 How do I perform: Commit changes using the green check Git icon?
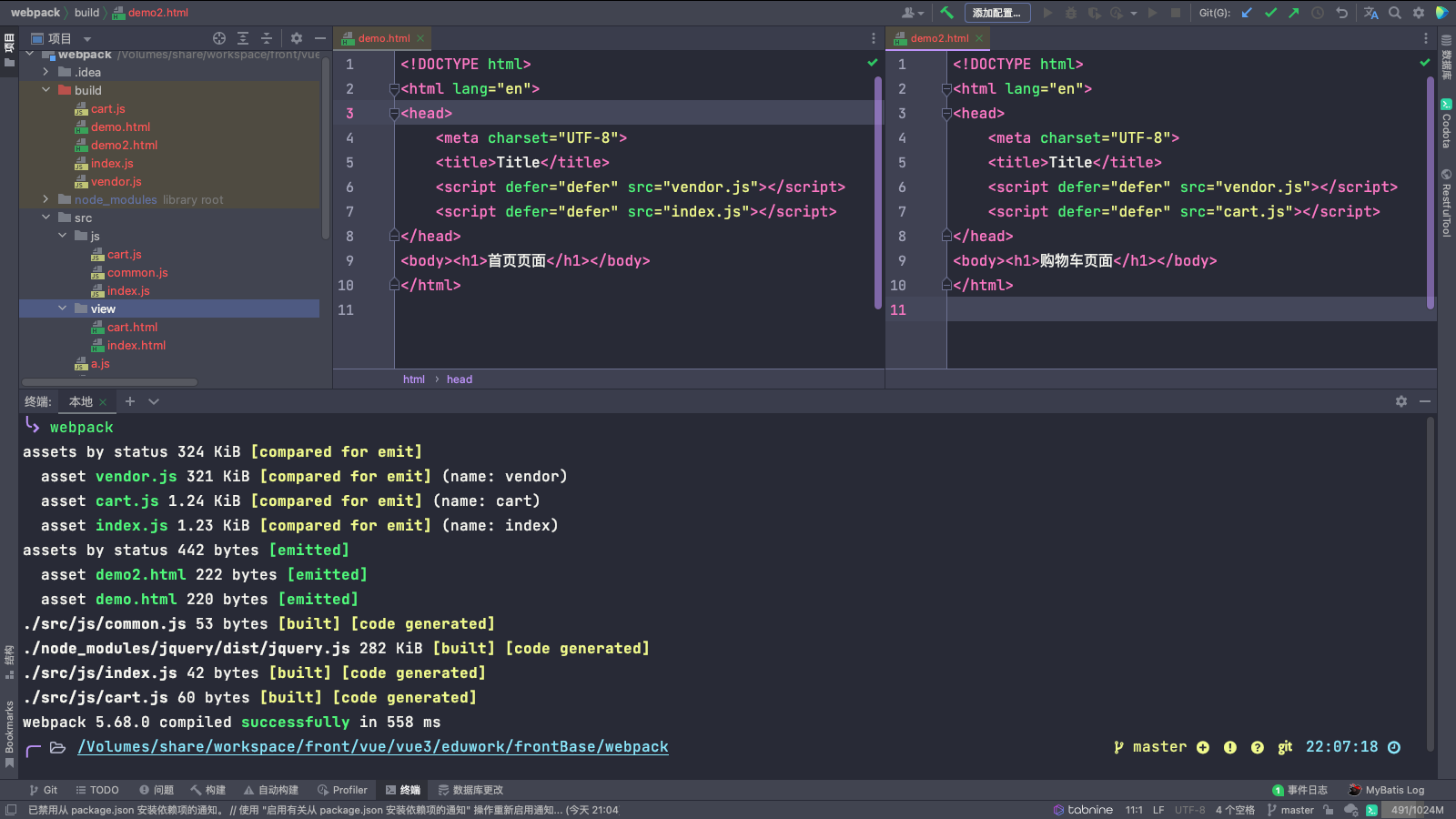1271,12
